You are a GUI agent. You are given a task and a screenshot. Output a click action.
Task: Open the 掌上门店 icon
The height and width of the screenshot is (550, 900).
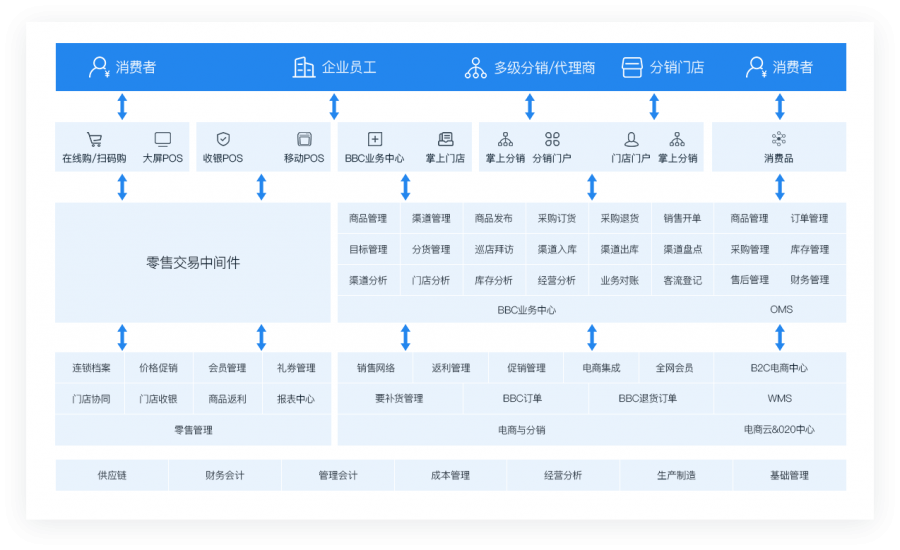[x=446, y=140]
